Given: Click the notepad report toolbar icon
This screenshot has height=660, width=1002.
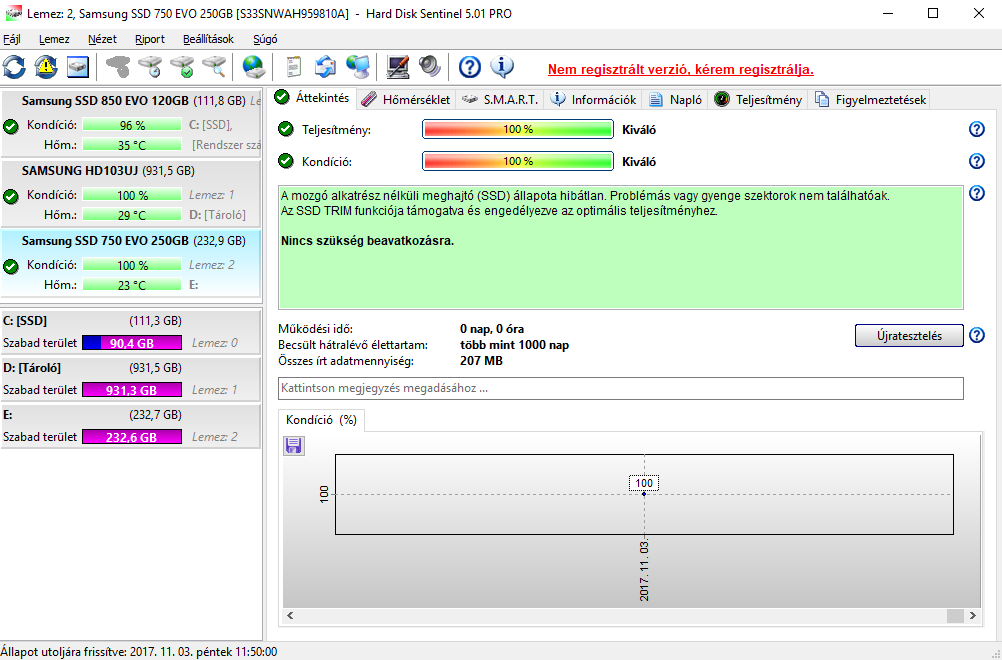Looking at the screenshot, I should [293, 66].
